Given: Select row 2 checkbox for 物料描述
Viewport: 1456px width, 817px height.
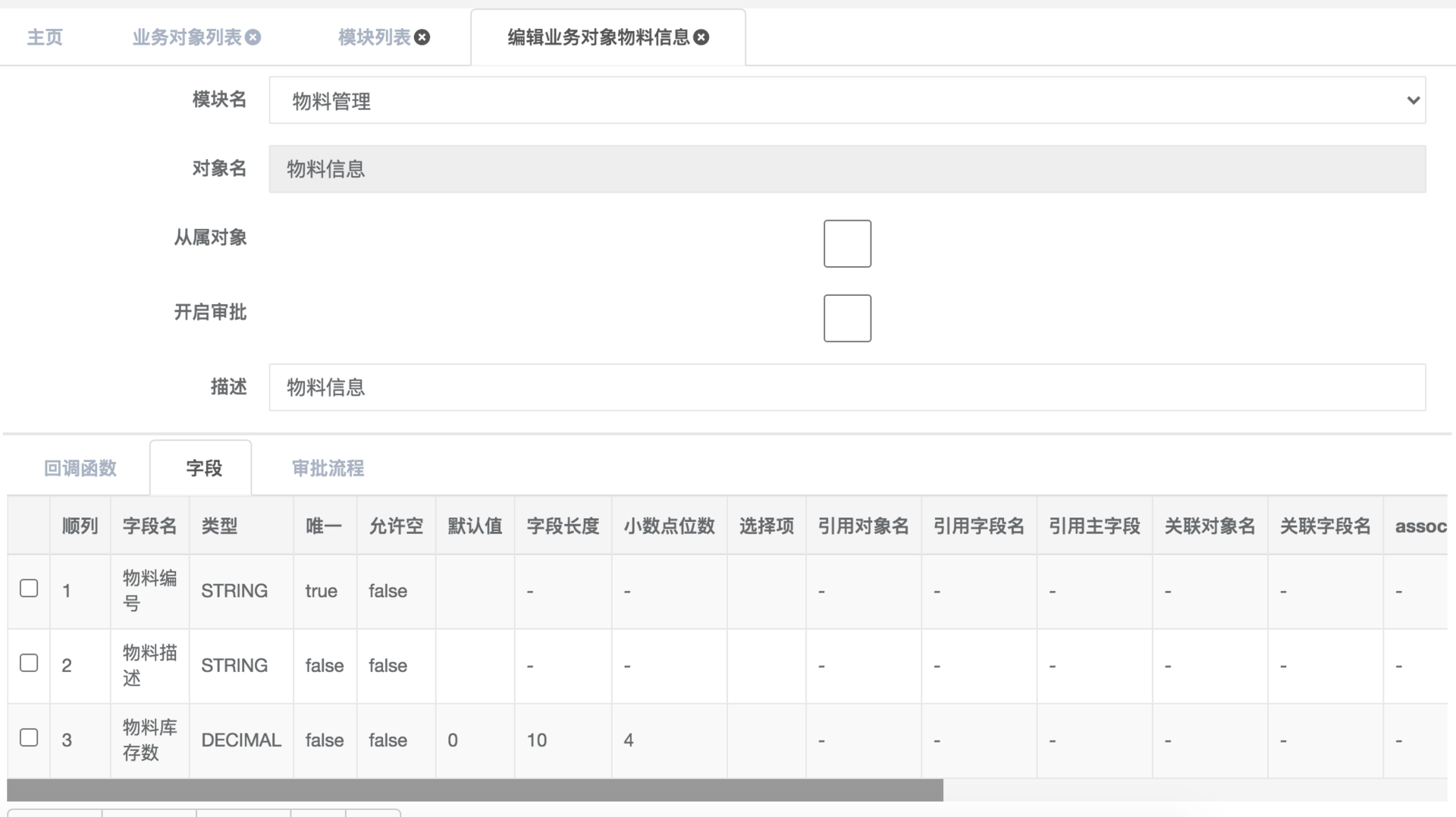Looking at the screenshot, I should [x=29, y=663].
